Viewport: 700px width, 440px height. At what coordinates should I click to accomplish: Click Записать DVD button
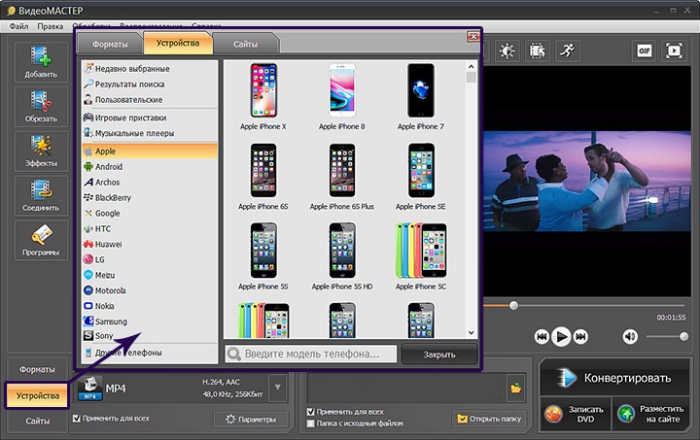pyautogui.click(x=576, y=414)
